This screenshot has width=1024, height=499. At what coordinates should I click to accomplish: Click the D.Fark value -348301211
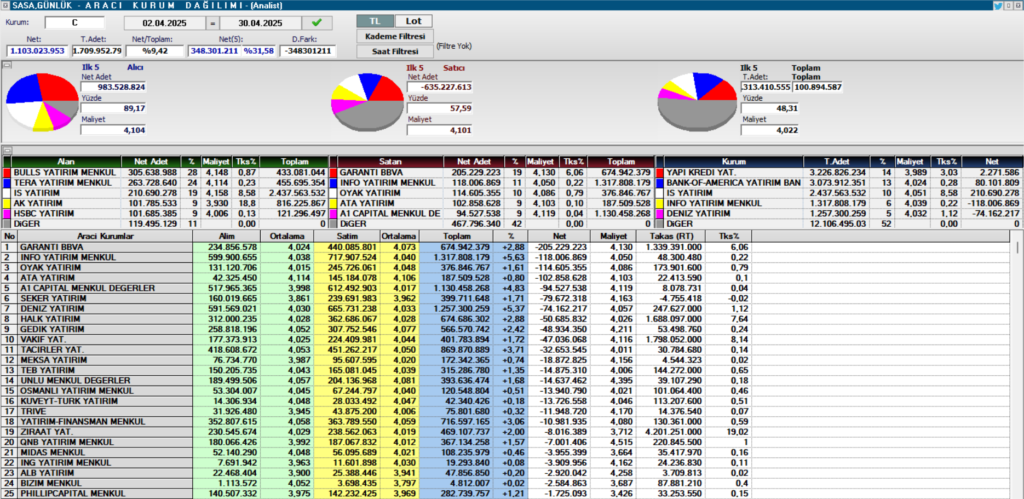click(x=307, y=51)
